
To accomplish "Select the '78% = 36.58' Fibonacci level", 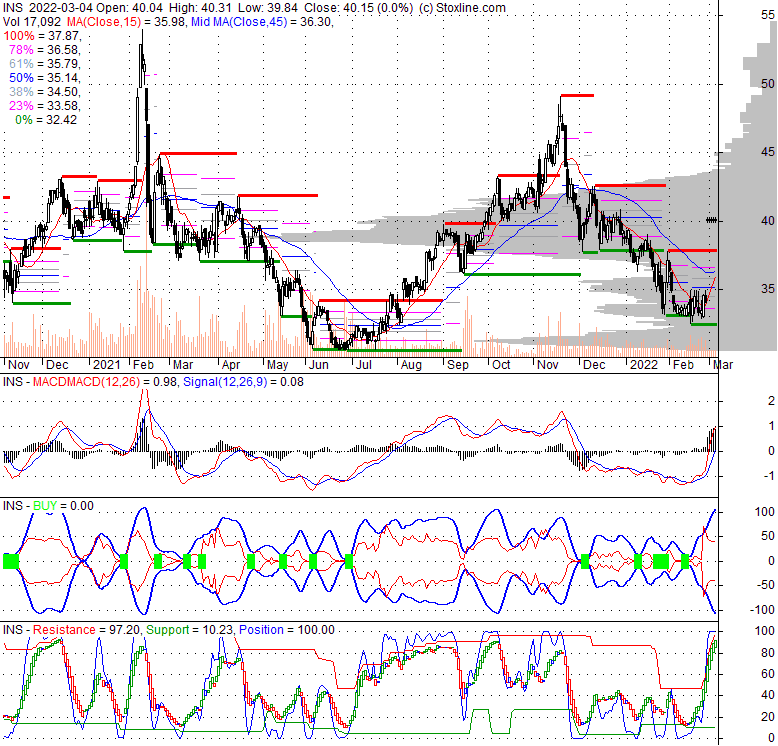I will pos(45,50).
